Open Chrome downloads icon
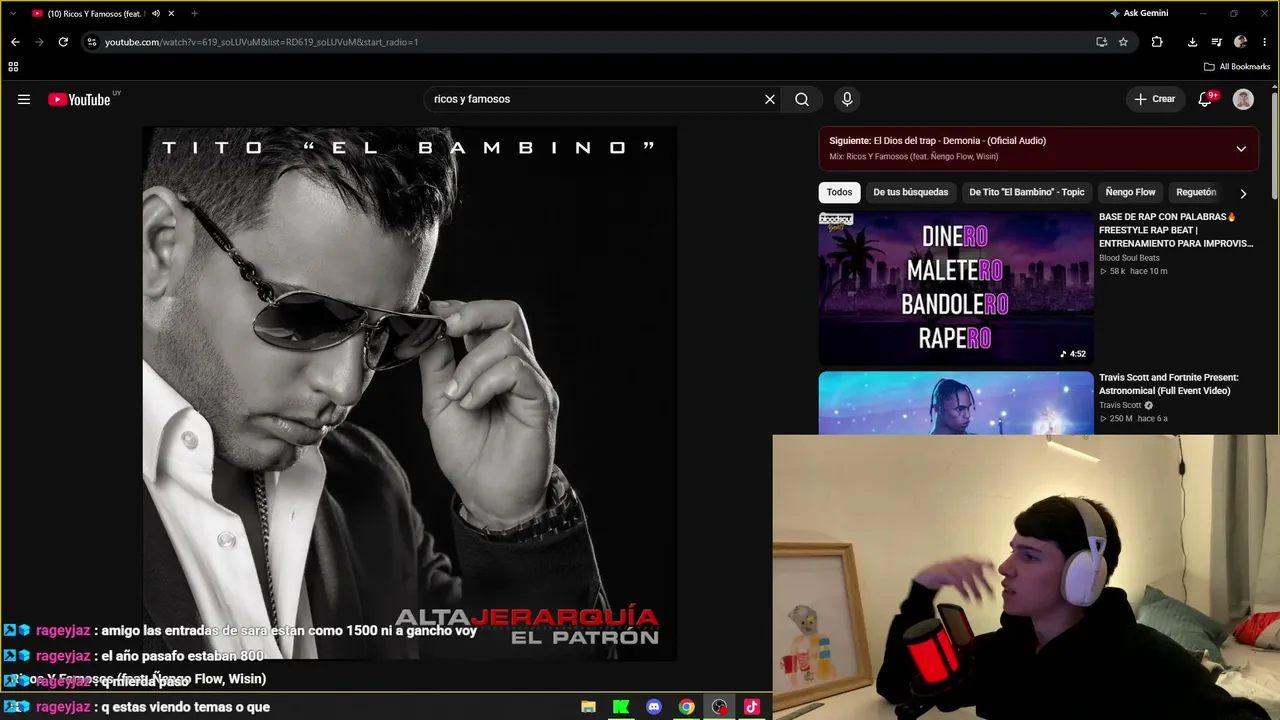The height and width of the screenshot is (720, 1280). [x=1192, y=42]
